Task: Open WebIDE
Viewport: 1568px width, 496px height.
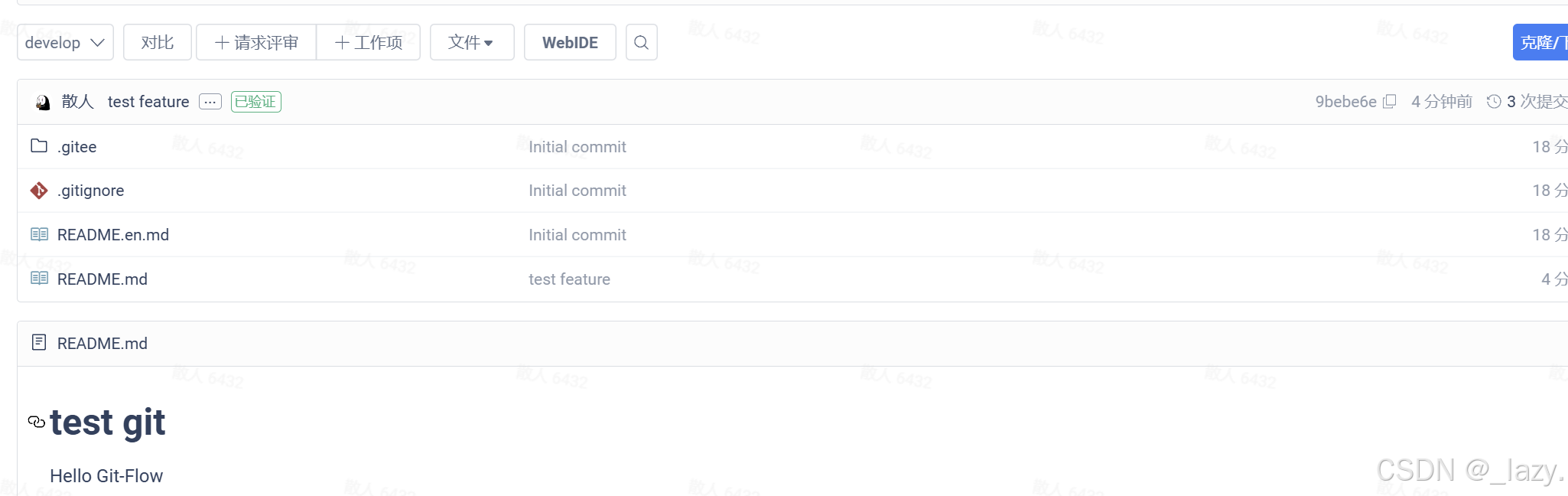Action: (570, 42)
